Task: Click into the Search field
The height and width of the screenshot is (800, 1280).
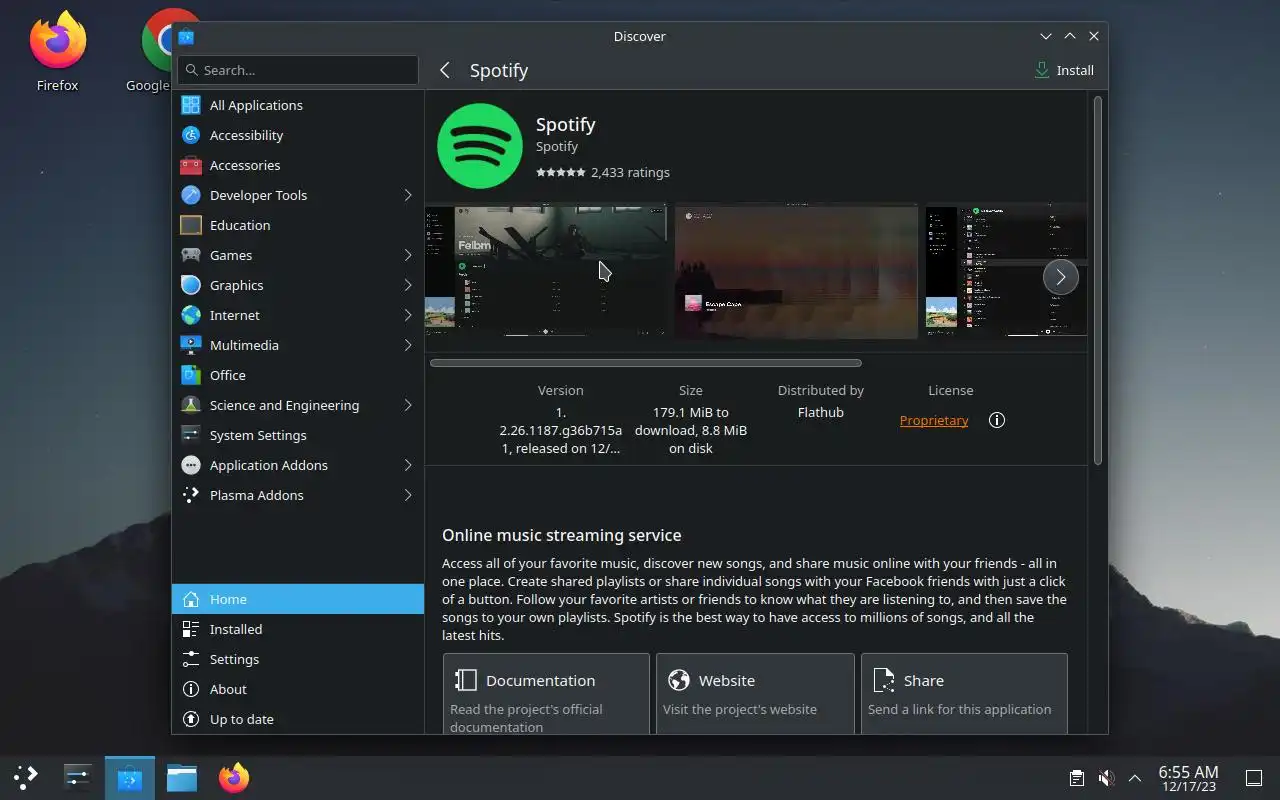Action: click(298, 70)
